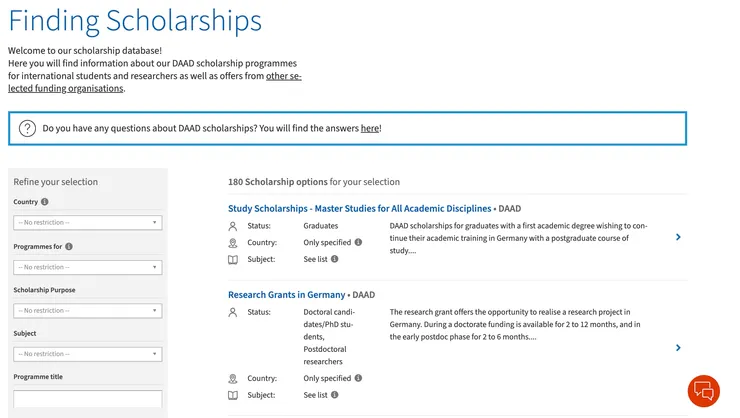Click info icon beside Programmes for label
The width and height of the screenshot is (740, 418).
69,246
